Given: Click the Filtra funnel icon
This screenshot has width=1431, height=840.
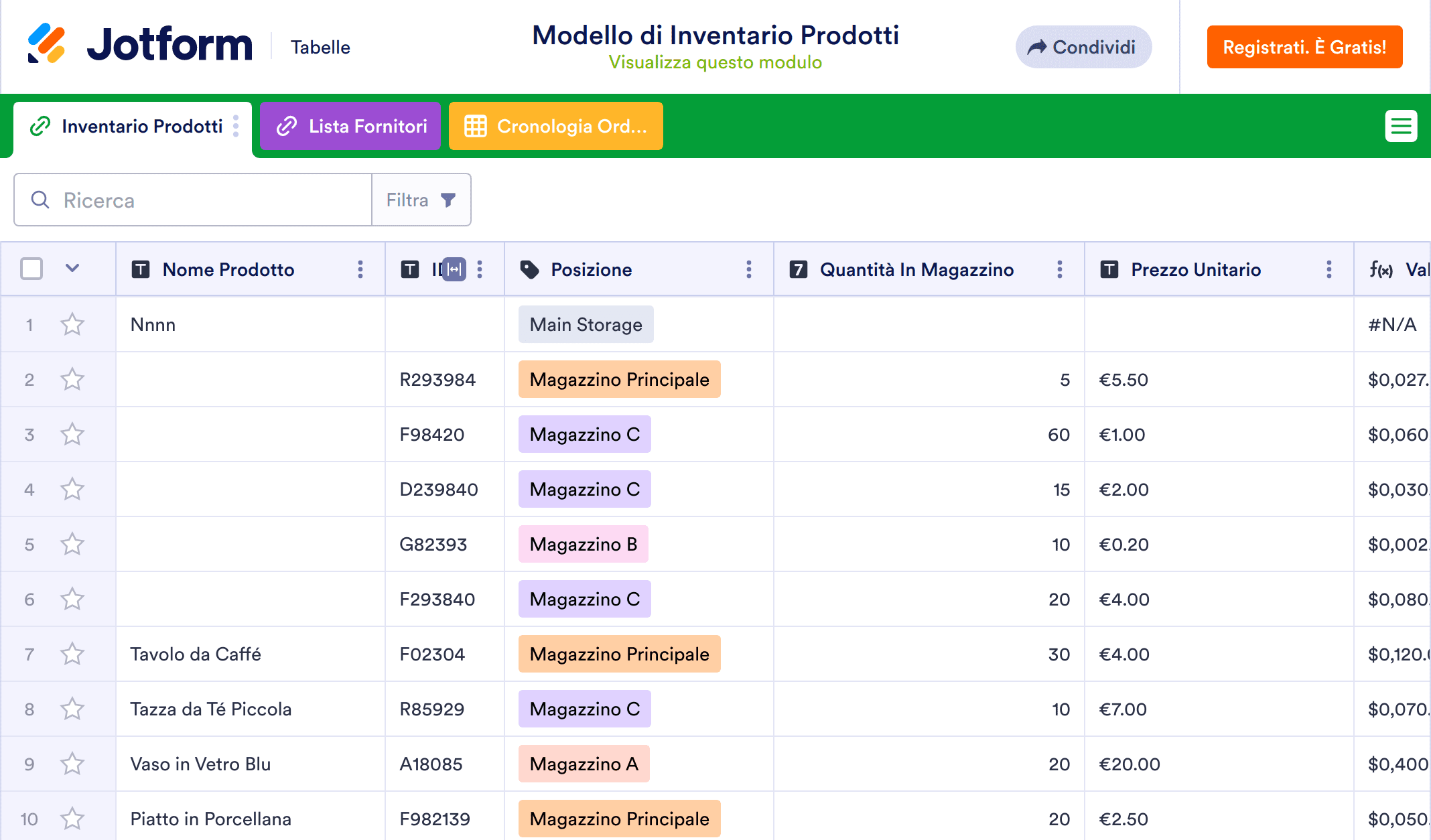Looking at the screenshot, I should pyautogui.click(x=448, y=200).
